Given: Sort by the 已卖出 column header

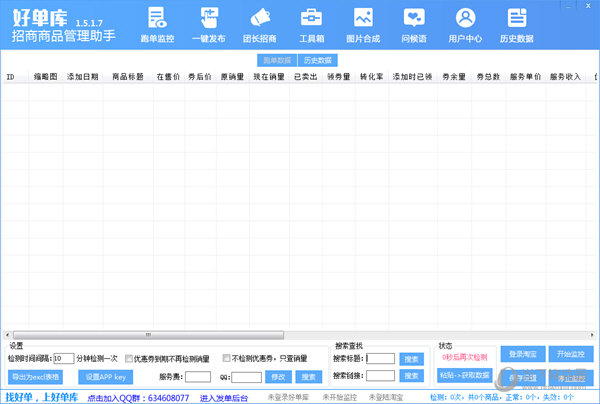Looking at the screenshot, I should [305, 77].
